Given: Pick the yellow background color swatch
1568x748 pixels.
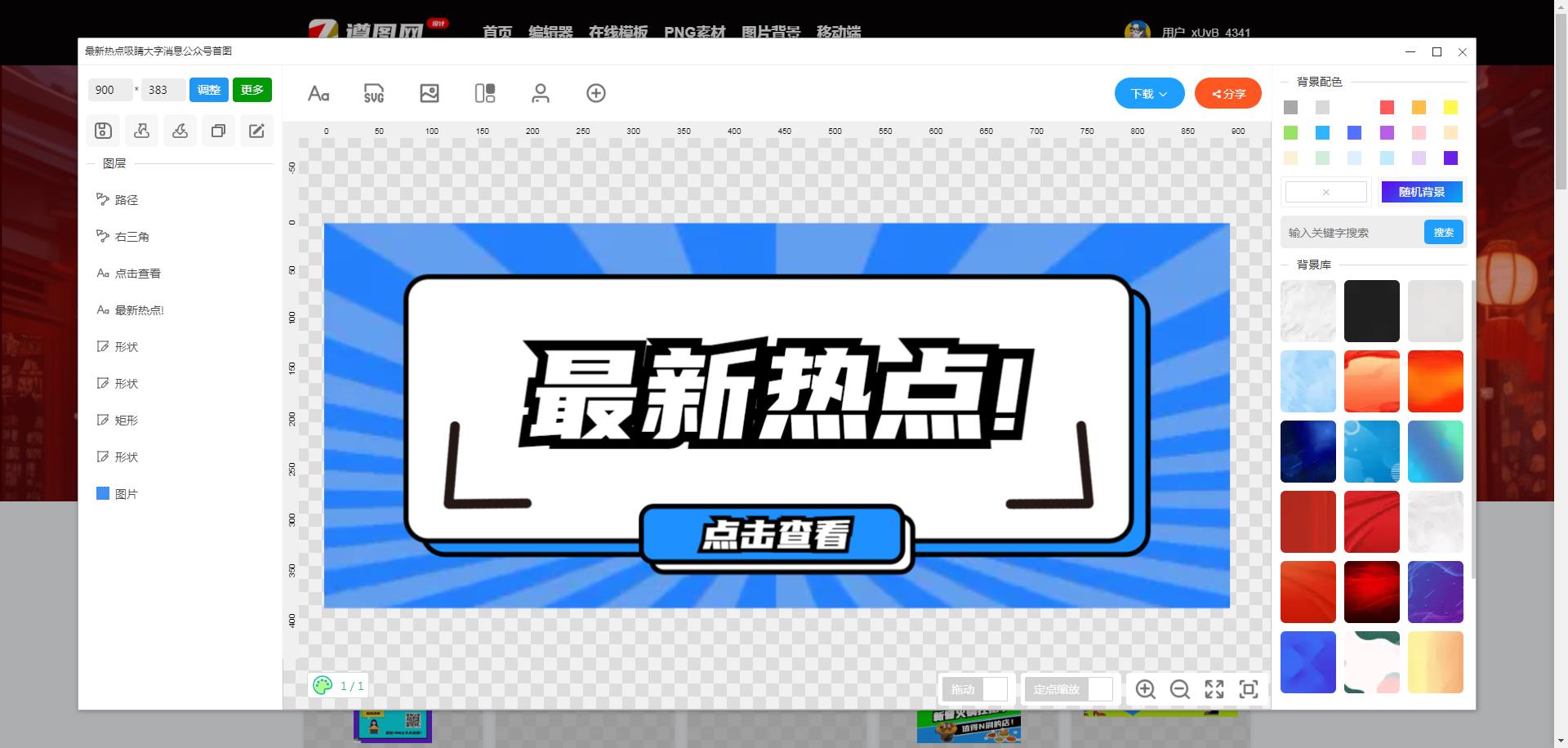Looking at the screenshot, I should (x=1450, y=108).
